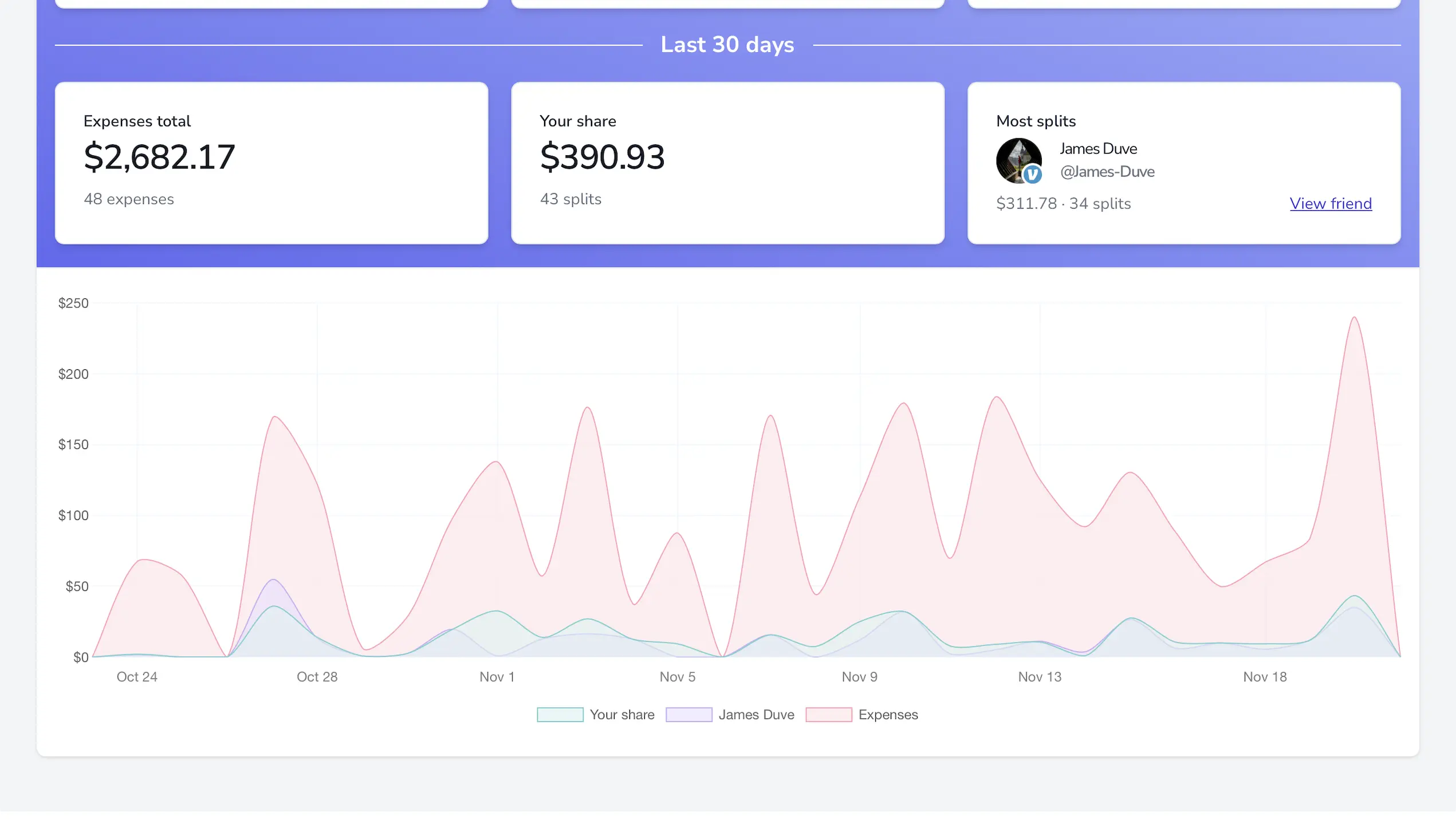
Task: Click the Oct 28 axis label
Action: click(x=317, y=677)
